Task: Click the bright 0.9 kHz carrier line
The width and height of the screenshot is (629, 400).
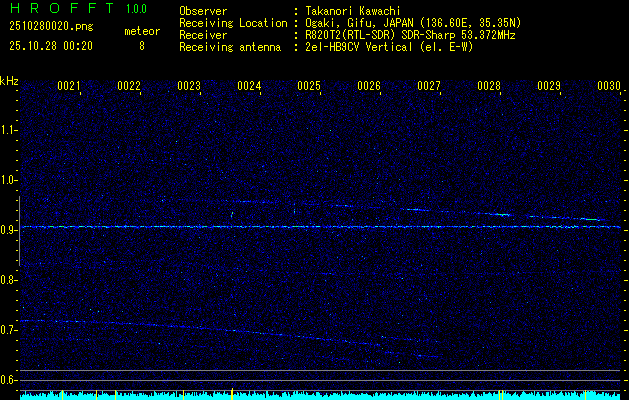Action: tap(320, 227)
